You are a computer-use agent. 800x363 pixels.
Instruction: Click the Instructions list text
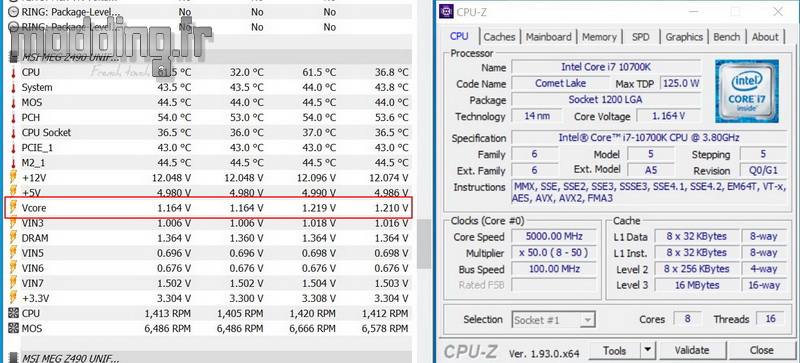[x=649, y=192]
